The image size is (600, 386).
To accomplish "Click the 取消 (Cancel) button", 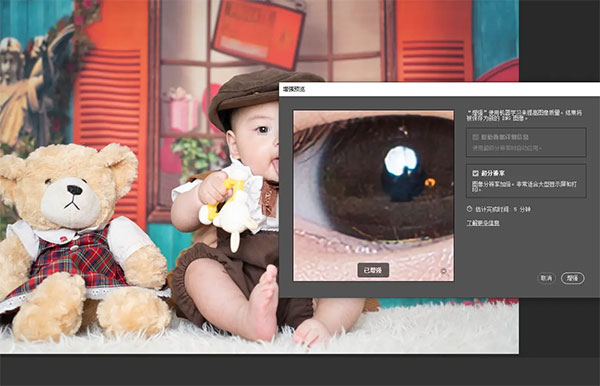I will (x=546, y=278).
